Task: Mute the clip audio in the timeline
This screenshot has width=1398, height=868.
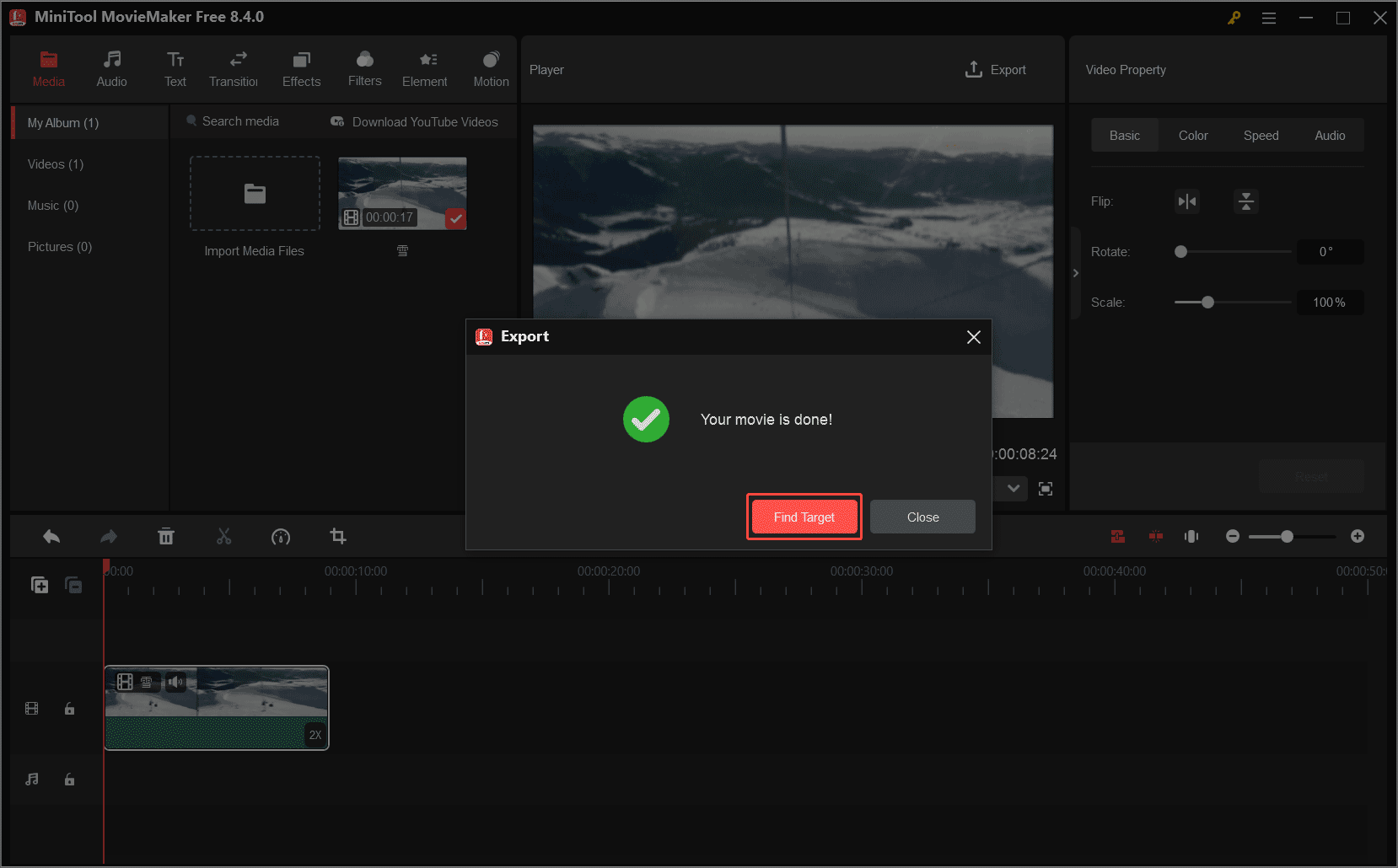Action: tap(177, 683)
